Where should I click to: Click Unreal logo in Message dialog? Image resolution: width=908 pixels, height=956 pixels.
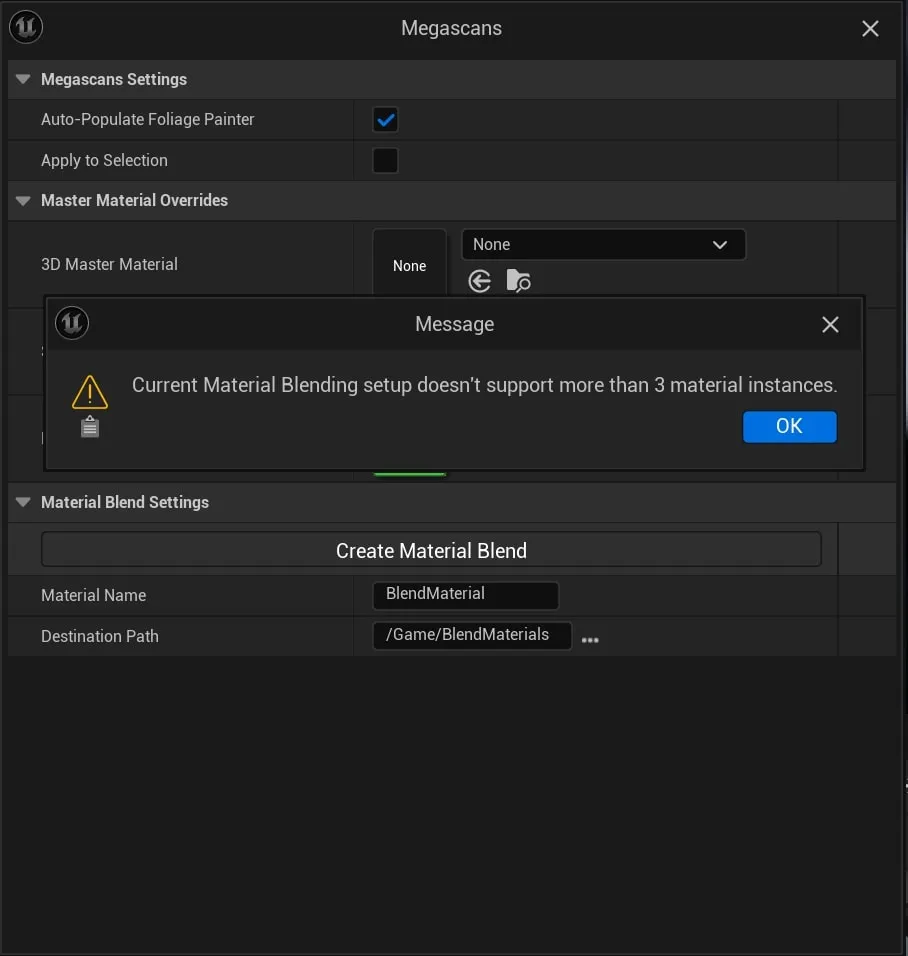tap(72, 323)
